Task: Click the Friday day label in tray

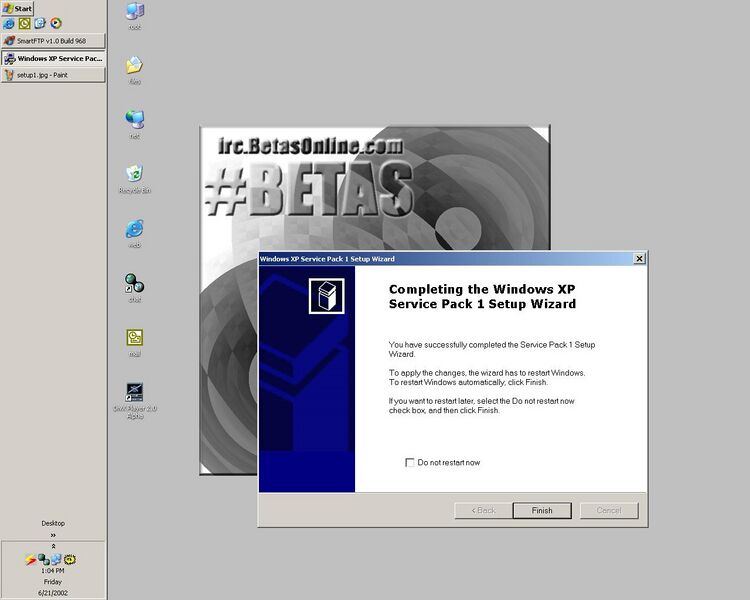Action: [x=53, y=582]
